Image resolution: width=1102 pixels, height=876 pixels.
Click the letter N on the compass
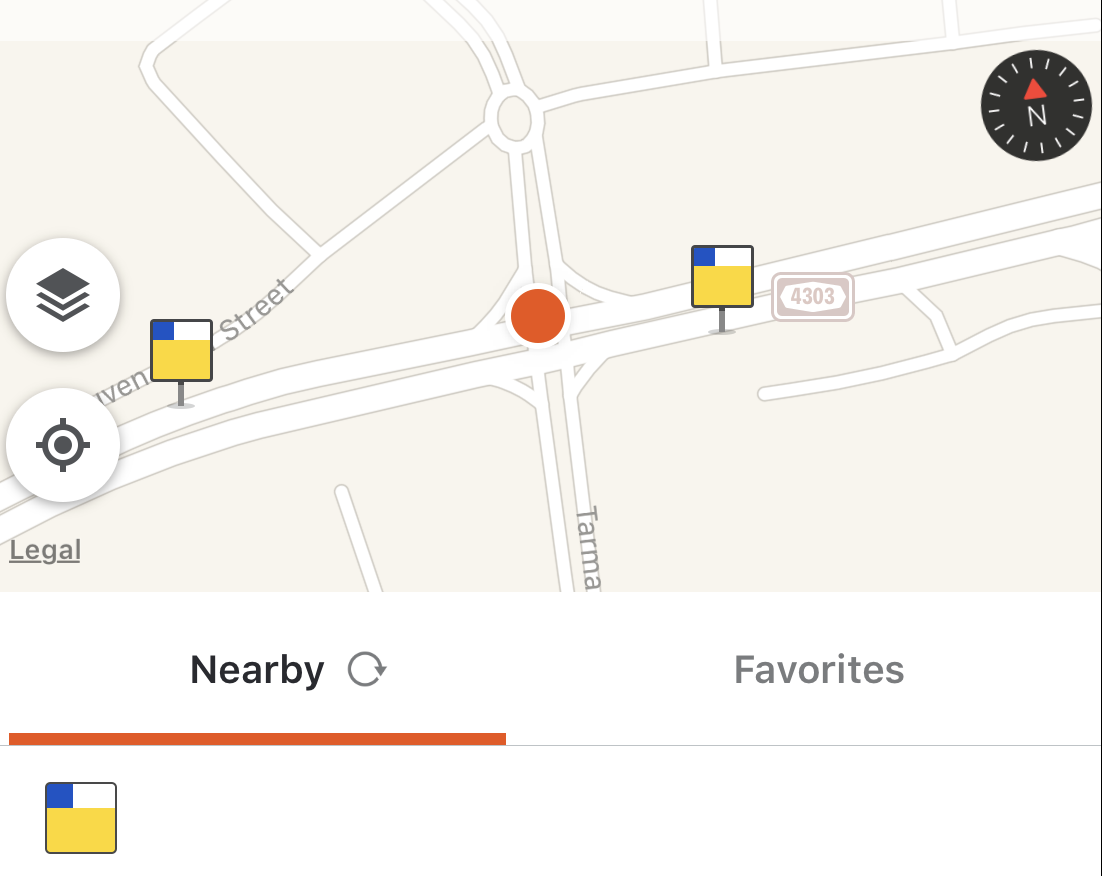(1037, 116)
